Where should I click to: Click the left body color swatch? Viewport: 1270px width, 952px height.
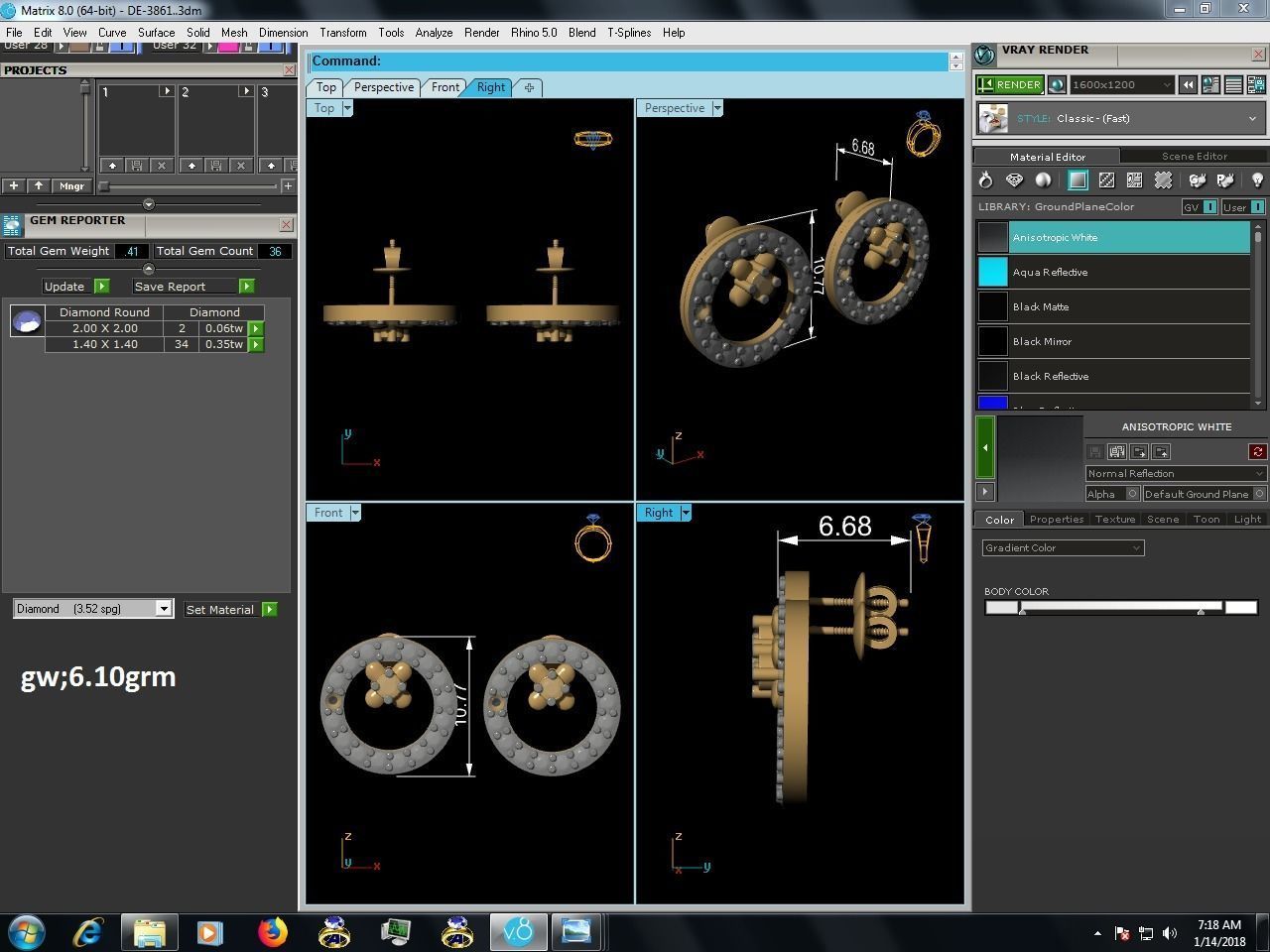(1000, 607)
